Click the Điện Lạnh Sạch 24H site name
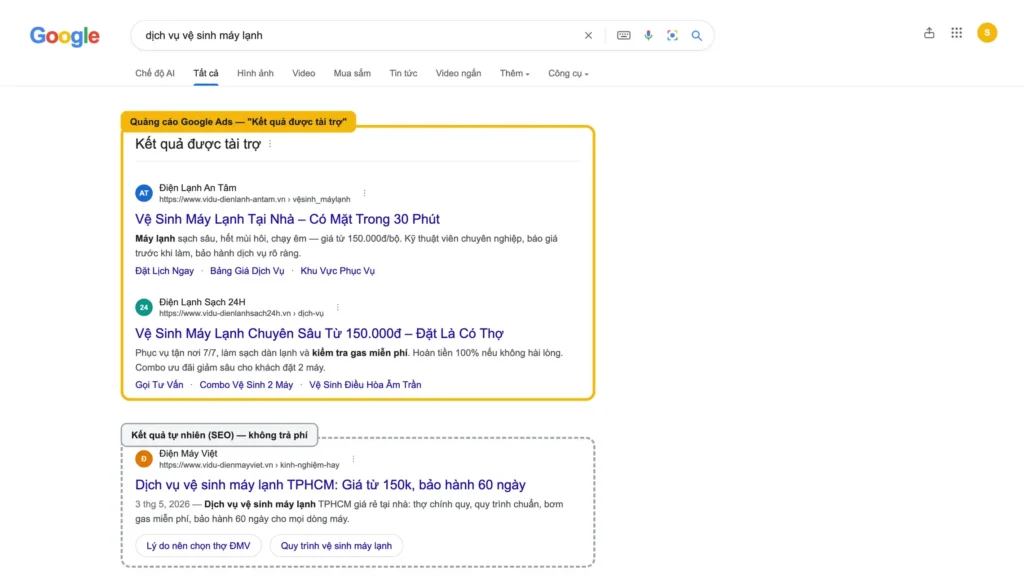This screenshot has width=1024, height=576. (x=202, y=302)
